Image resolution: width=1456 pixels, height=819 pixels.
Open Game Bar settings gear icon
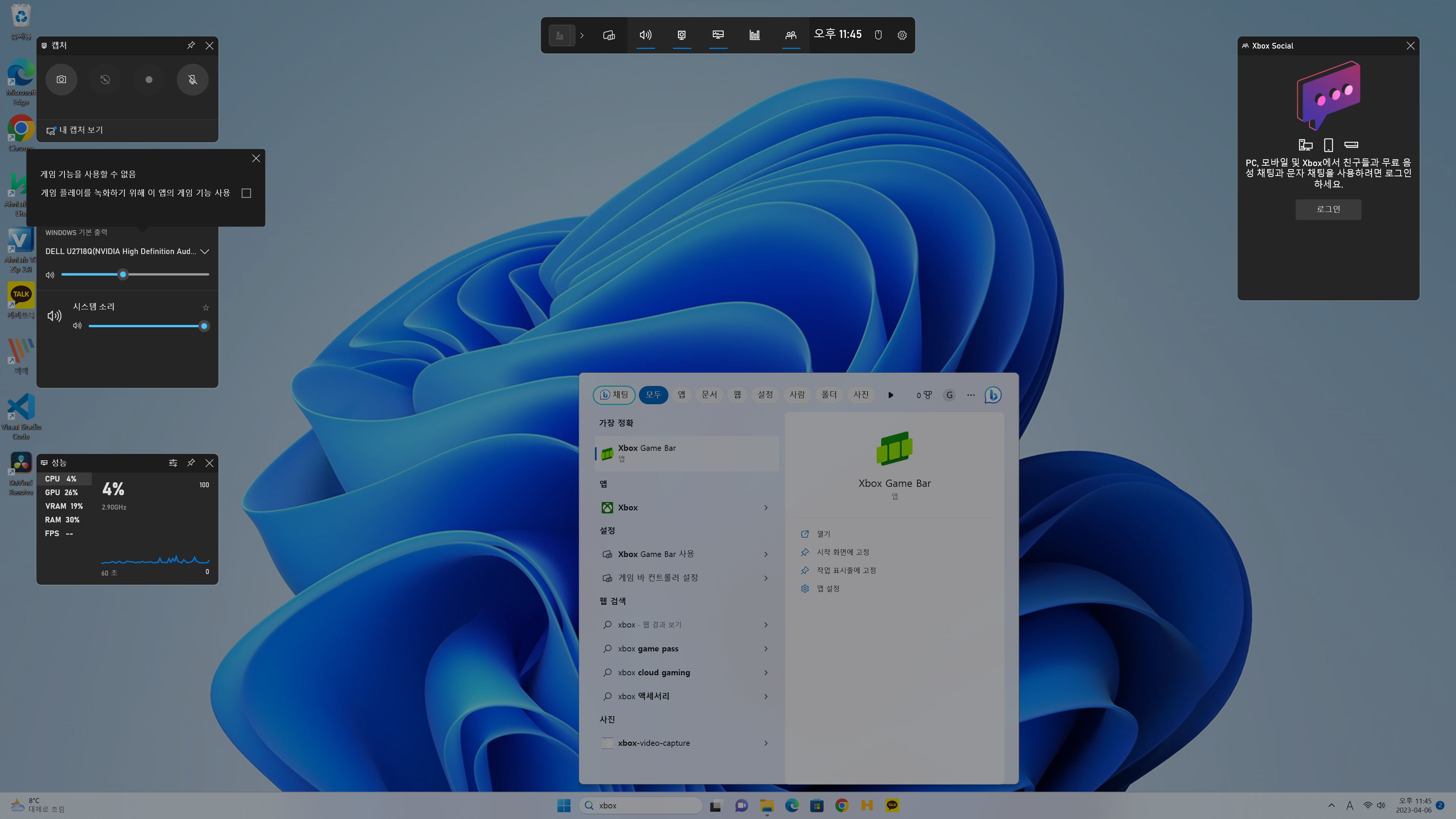(902, 35)
